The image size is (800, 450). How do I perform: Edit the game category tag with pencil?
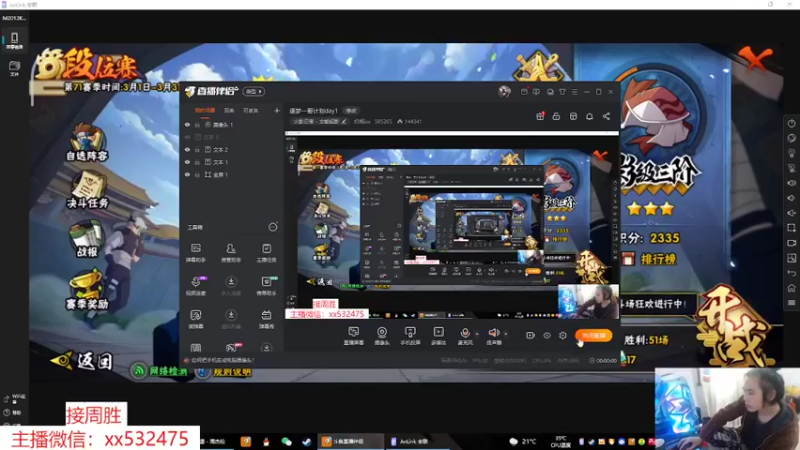coord(344,121)
